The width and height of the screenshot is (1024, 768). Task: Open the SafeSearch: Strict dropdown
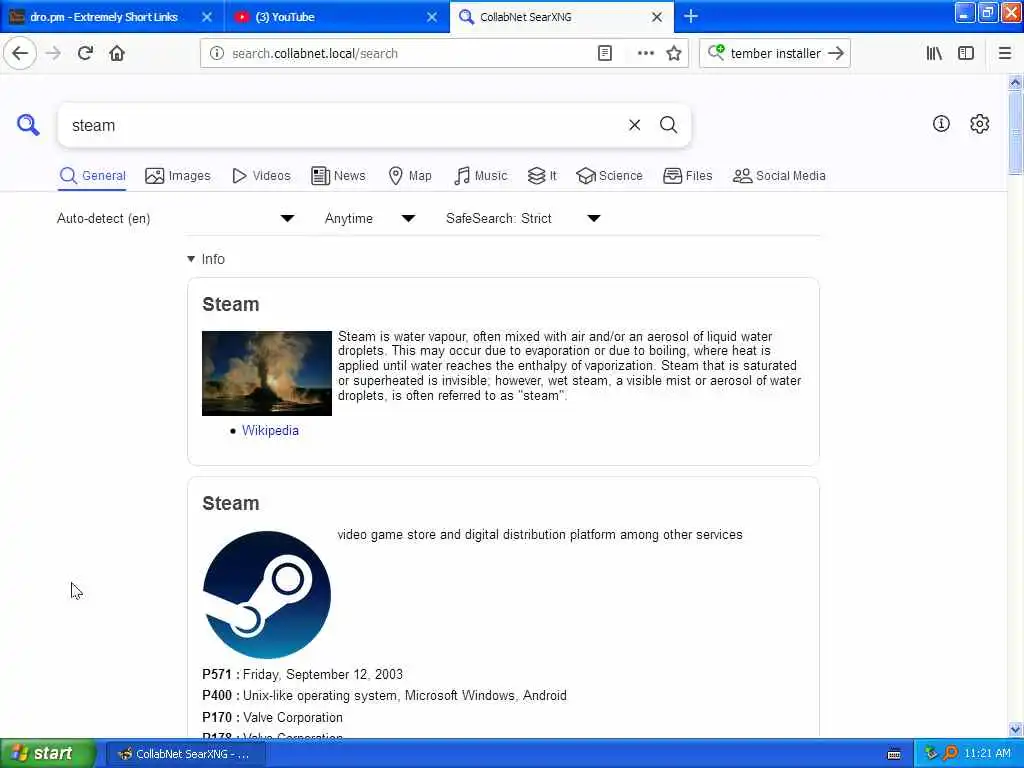pyautogui.click(x=523, y=218)
